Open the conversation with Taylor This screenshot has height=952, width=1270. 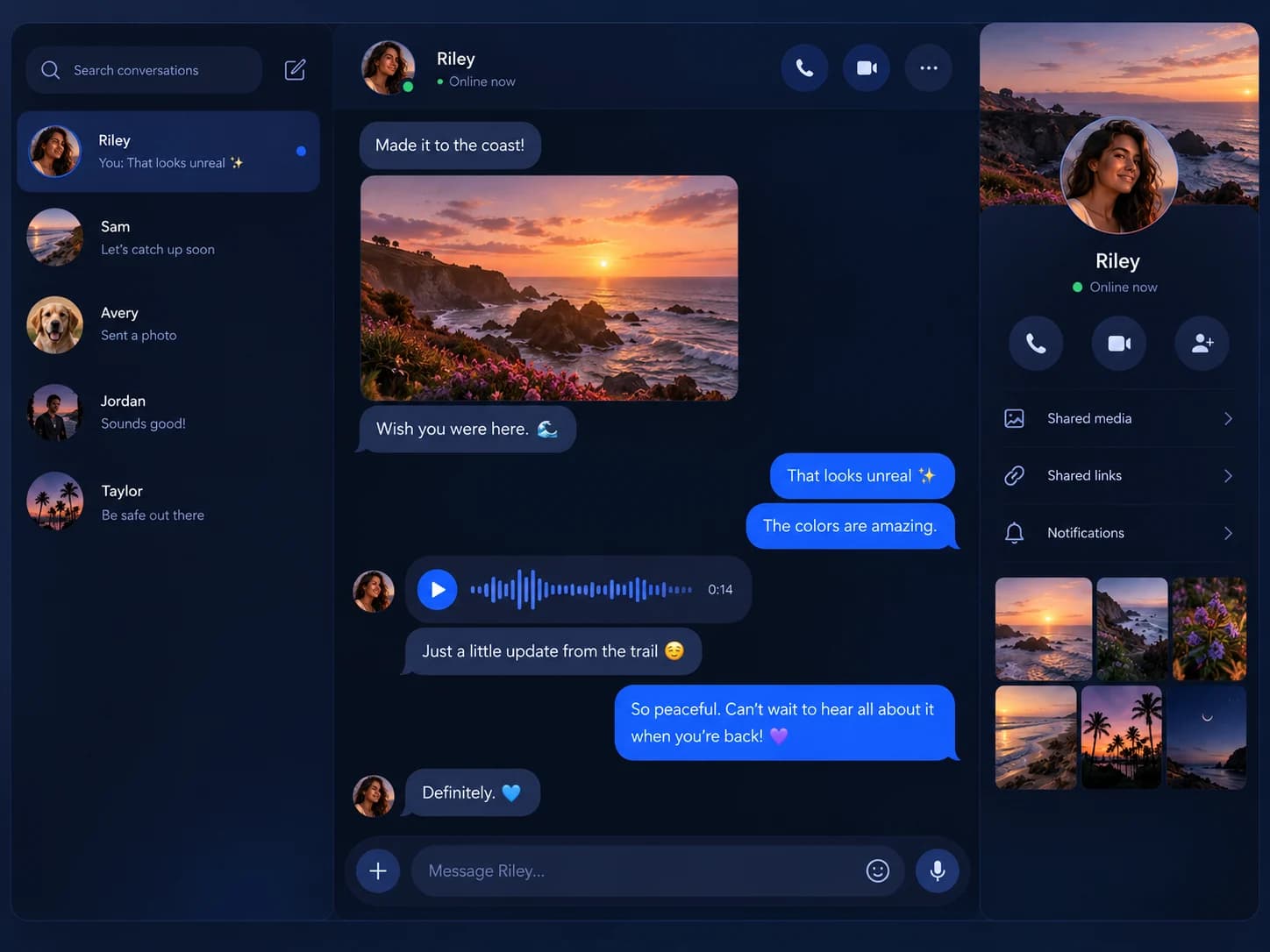point(168,502)
